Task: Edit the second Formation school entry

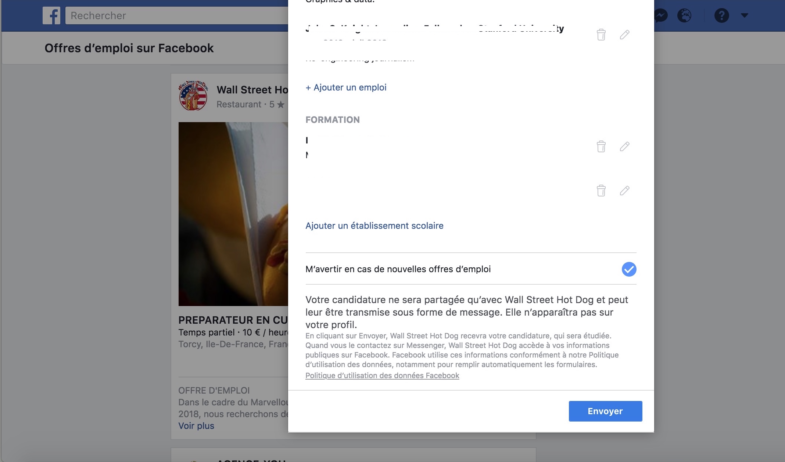Action: (624, 190)
